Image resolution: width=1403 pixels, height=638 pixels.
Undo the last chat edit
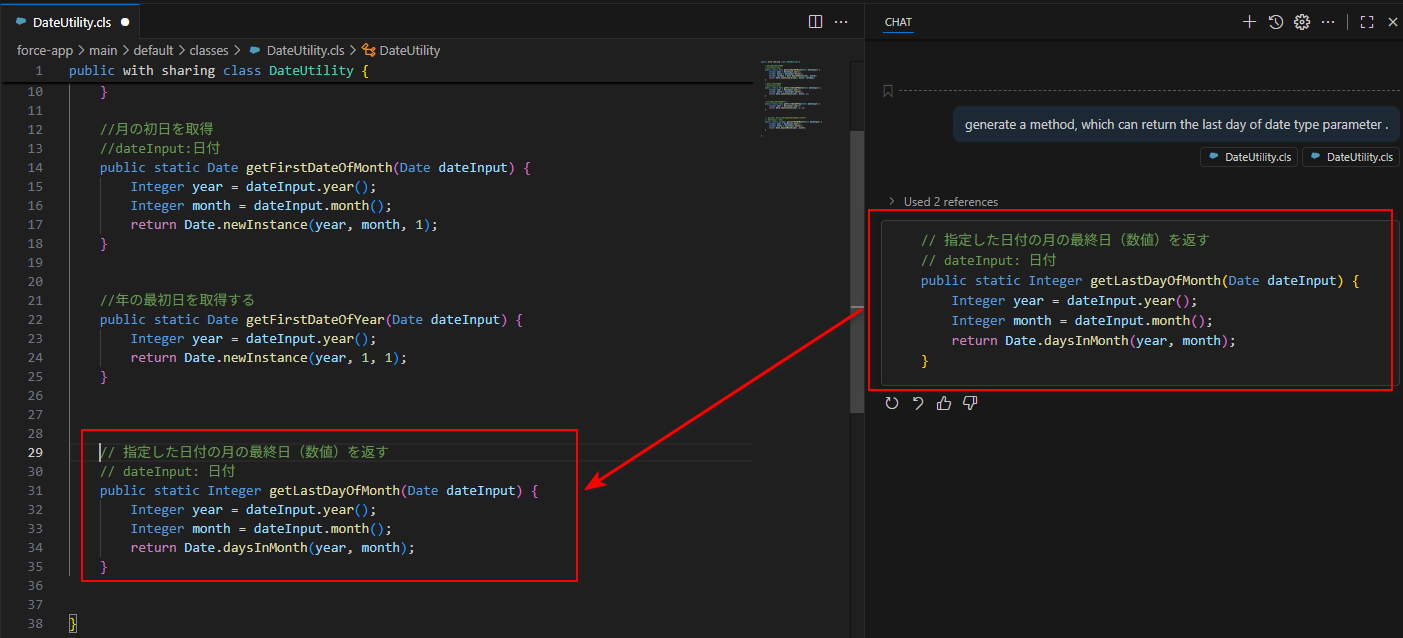pos(918,403)
